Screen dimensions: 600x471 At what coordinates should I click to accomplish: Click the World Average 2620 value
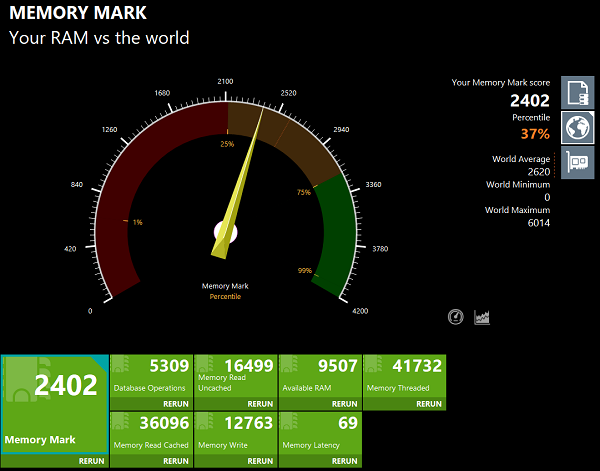[x=538, y=172]
